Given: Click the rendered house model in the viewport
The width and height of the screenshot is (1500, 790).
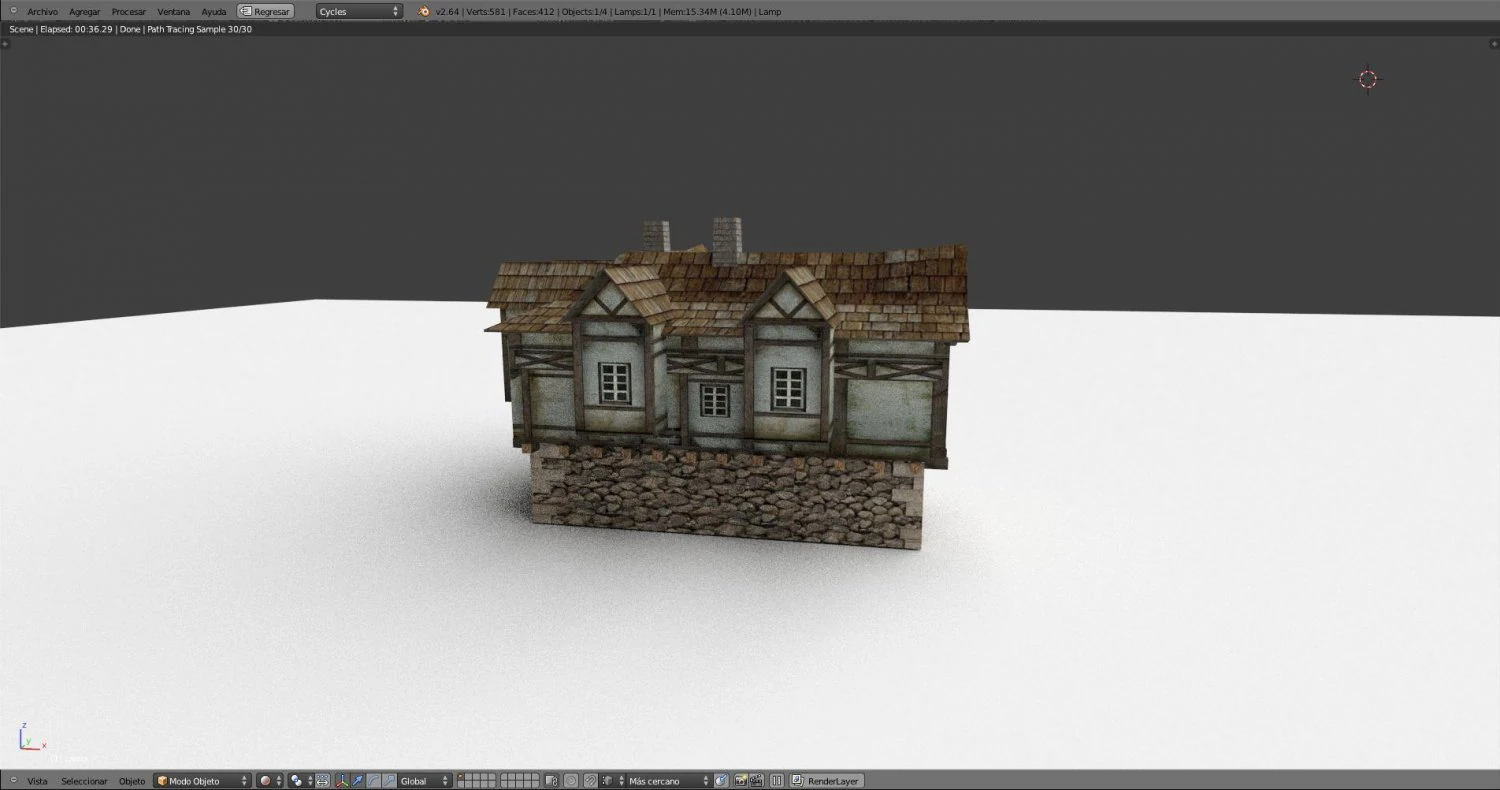Looking at the screenshot, I should pos(727,384).
